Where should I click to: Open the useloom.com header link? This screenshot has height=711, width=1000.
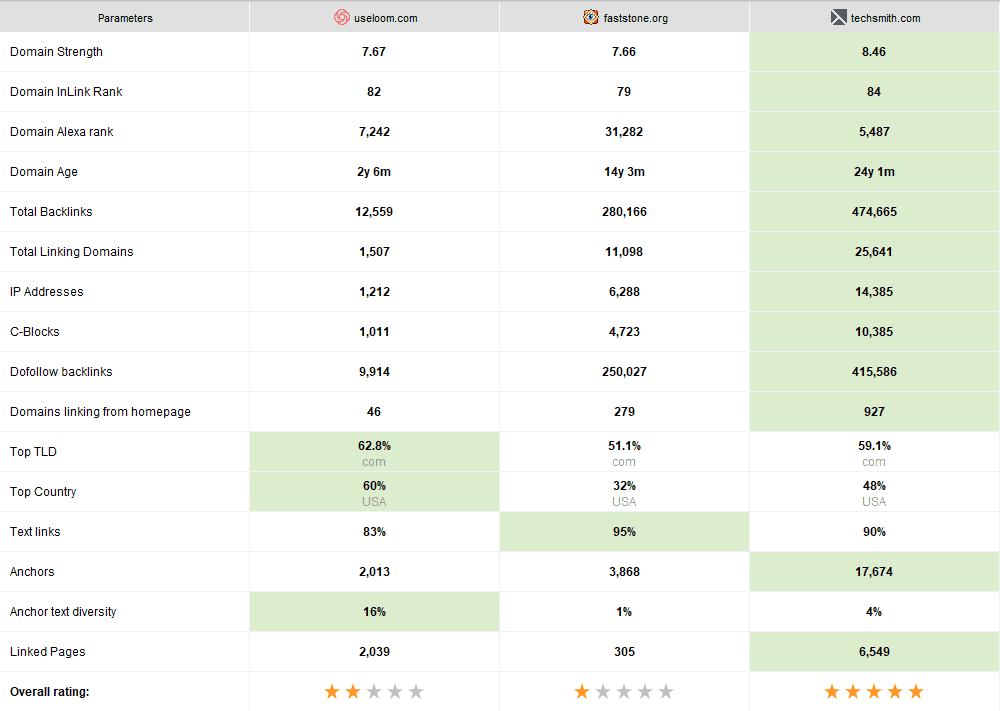(384, 18)
